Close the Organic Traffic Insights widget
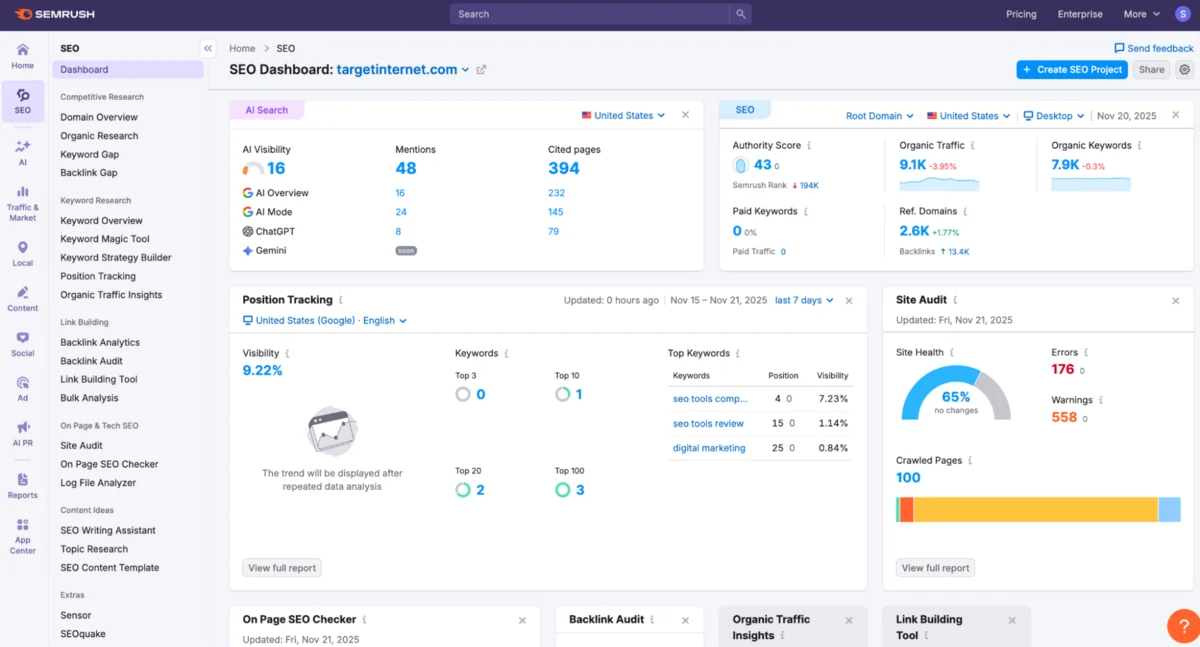The image size is (1200, 647). [849, 620]
